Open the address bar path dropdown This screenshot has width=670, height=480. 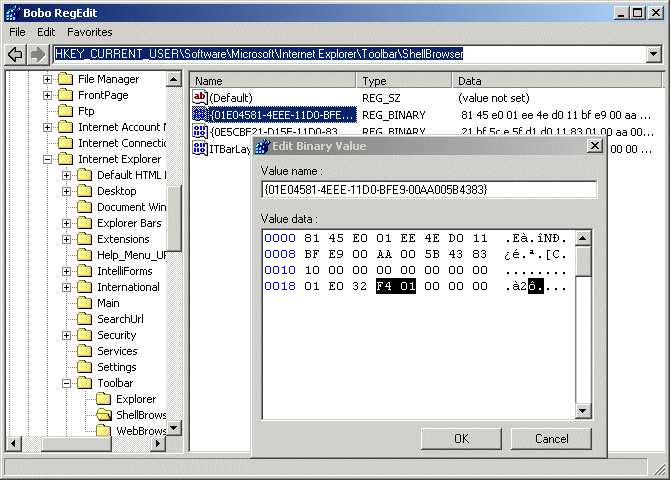pos(654,54)
